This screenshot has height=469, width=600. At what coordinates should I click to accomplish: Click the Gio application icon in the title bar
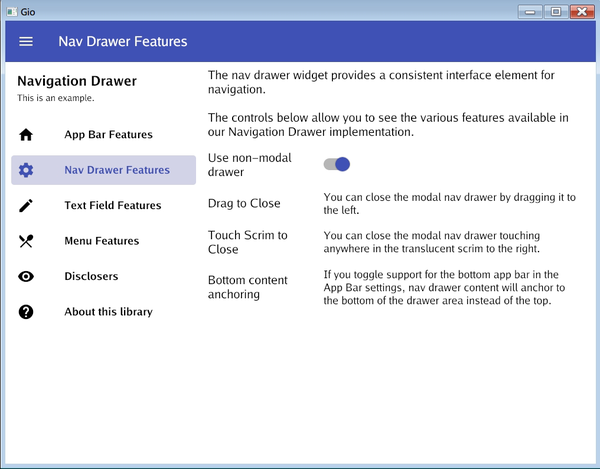point(10,11)
